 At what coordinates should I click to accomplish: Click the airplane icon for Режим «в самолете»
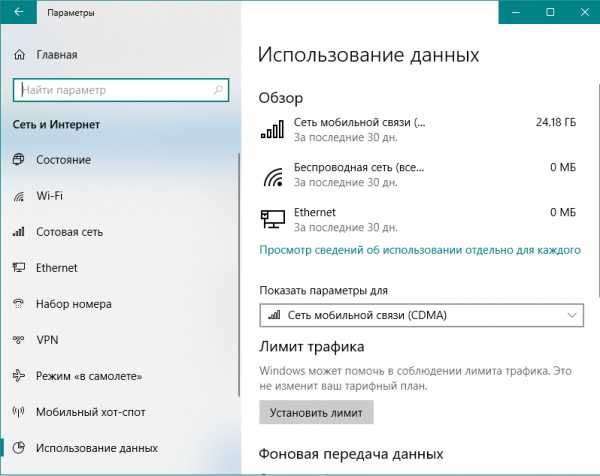click(18, 376)
